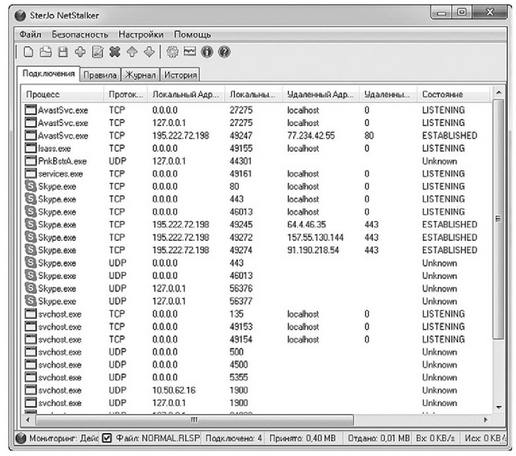
Task: Click the lsass.exe process icon
Action: (31, 148)
